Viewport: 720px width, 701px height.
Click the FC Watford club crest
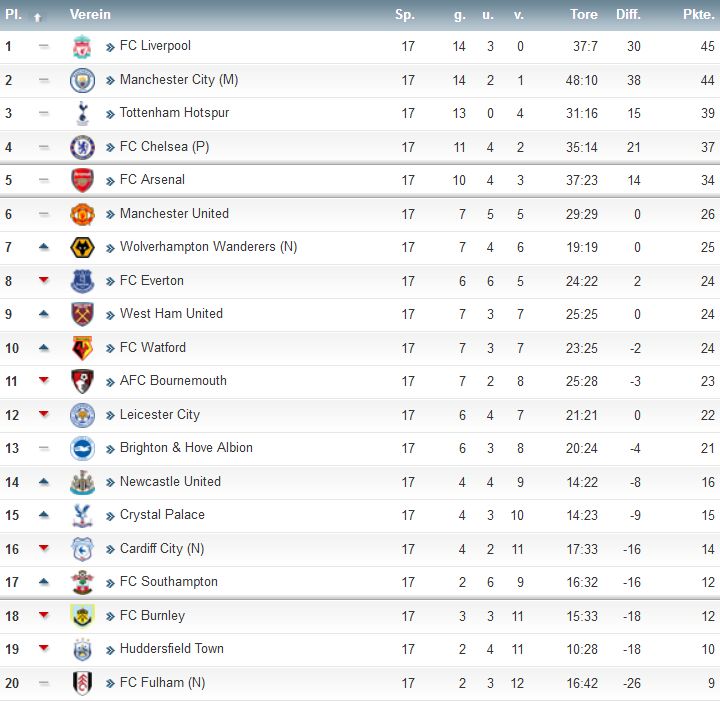(x=82, y=348)
